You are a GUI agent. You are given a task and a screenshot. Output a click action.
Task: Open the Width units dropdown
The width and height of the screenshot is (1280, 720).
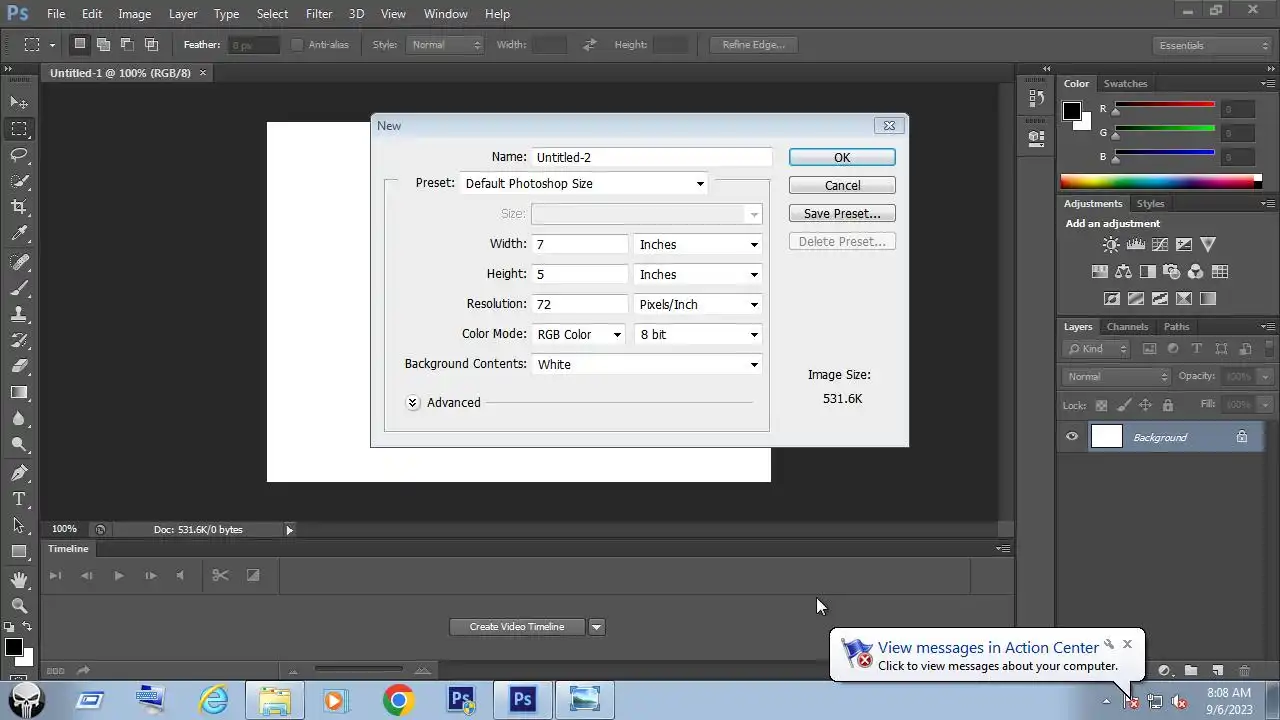pyautogui.click(x=699, y=245)
